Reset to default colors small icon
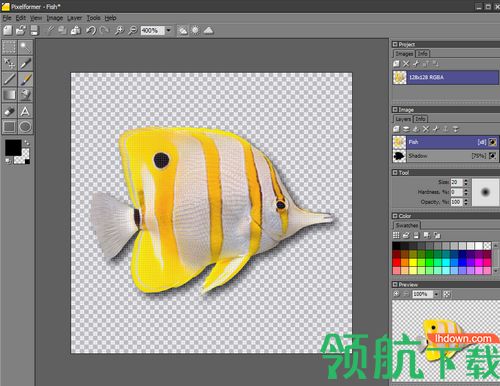Image resolution: width=500 pixels, height=386 pixels. (x=7, y=161)
